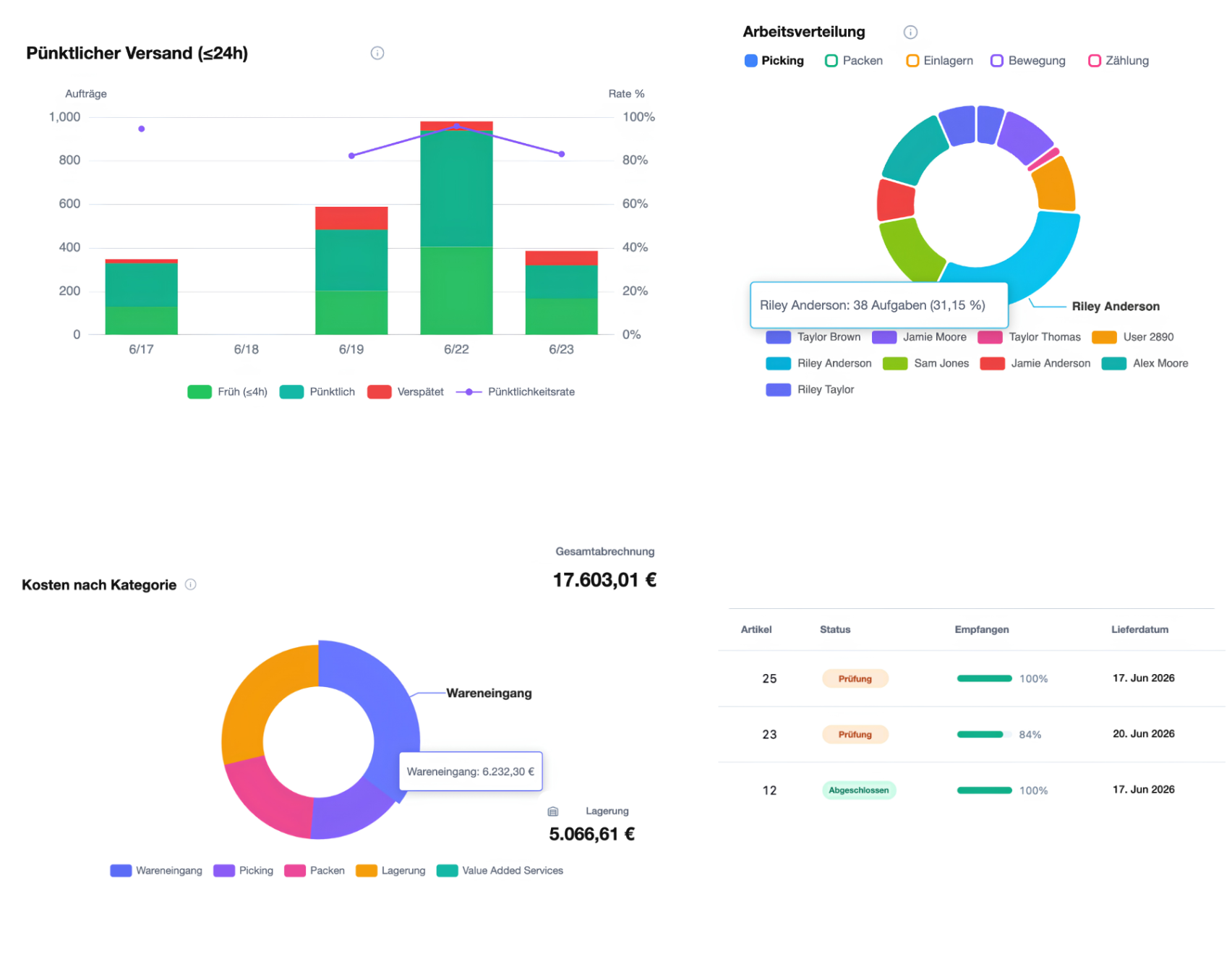Click the Abgeschlossen status badge
Image resolution: width=1232 pixels, height=959 pixels.
pos(859,790)
